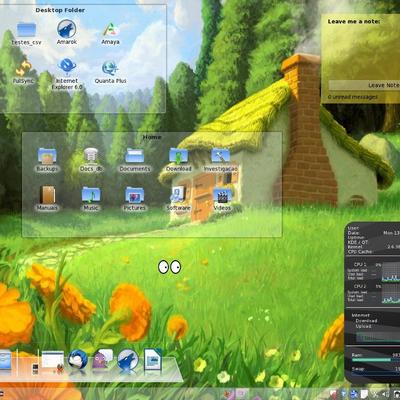
Task: Click the 'Desktop Folder' widget title
Action: [x=60, y=10]
